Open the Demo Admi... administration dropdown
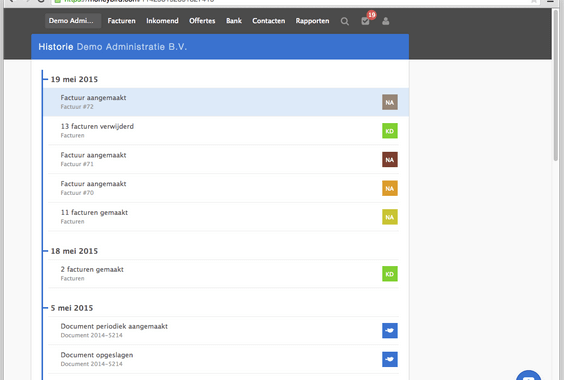 (73, 21)
